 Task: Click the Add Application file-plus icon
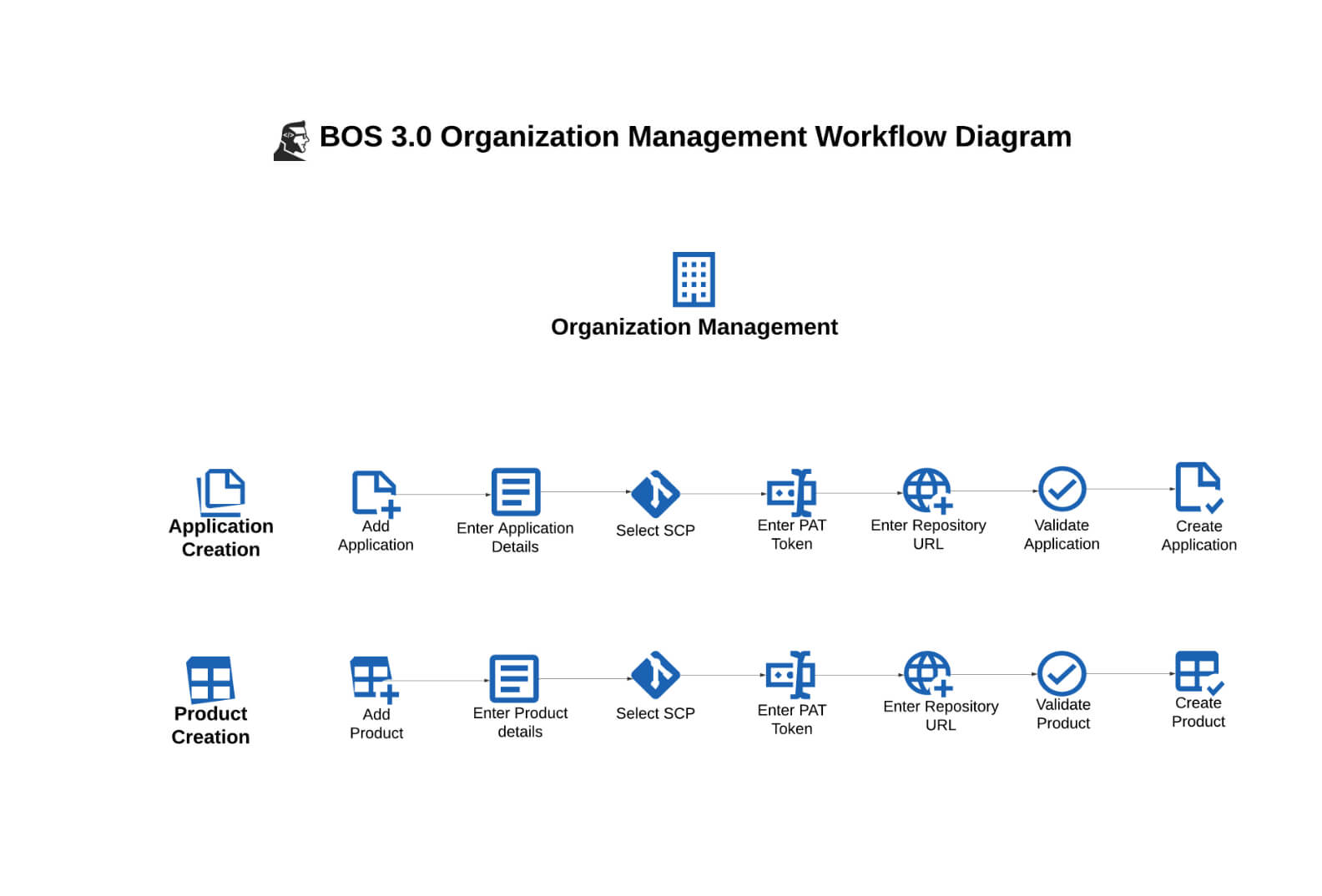pos(375,493)
